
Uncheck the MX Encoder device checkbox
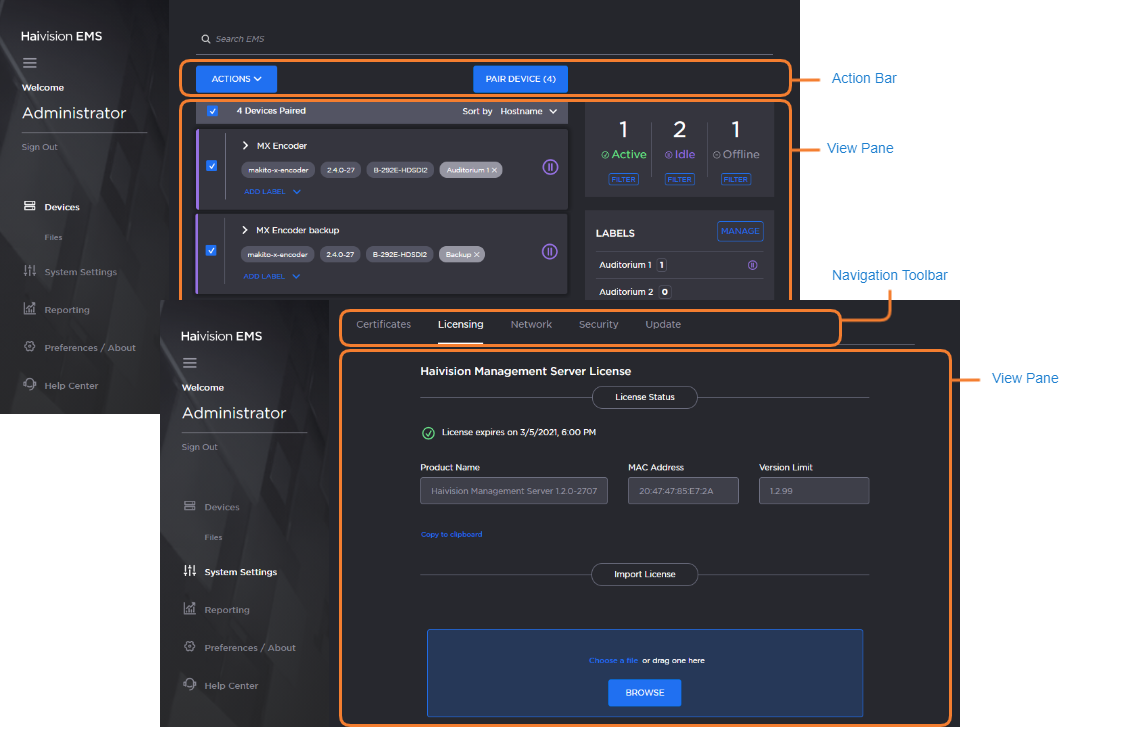tap(211, 166)
